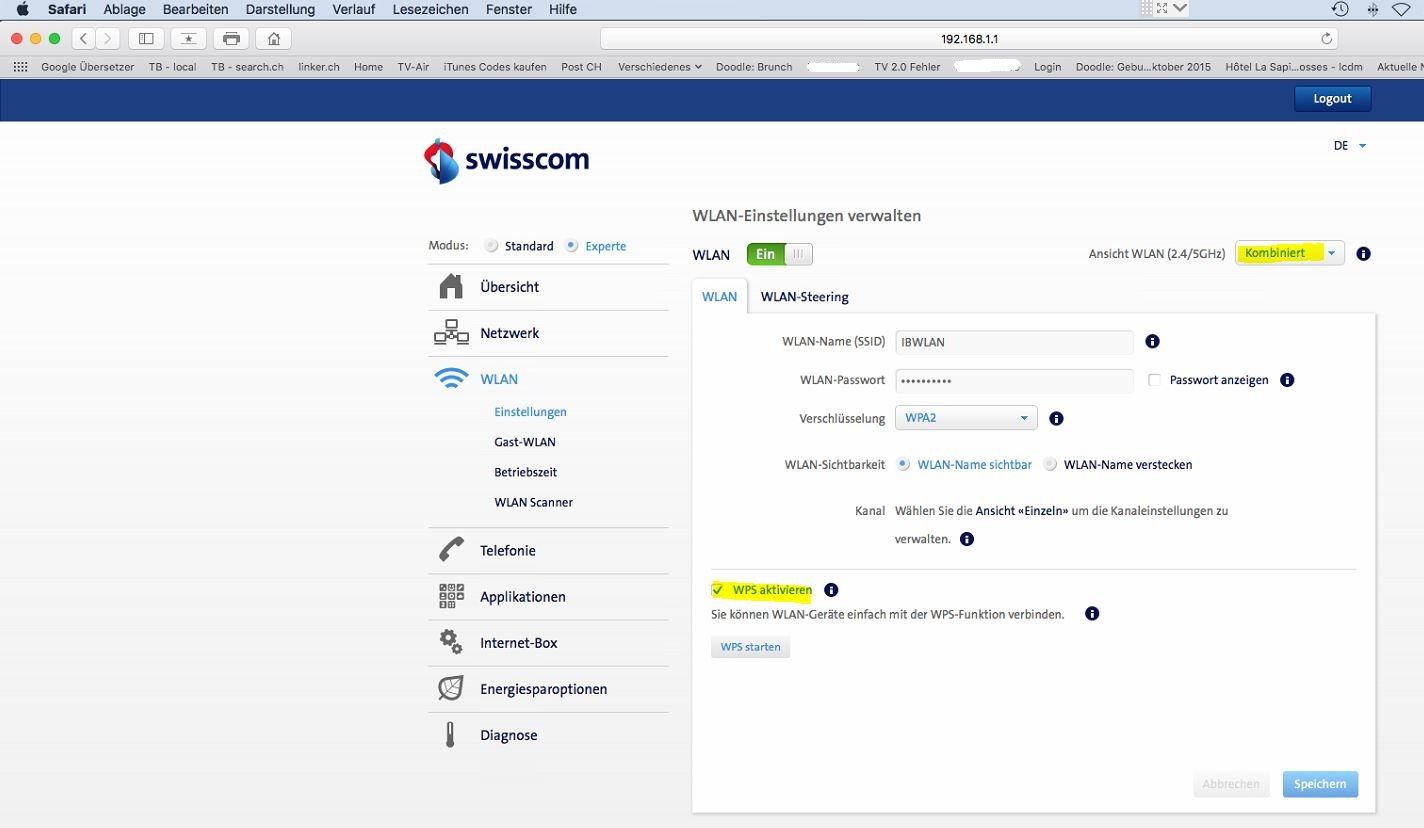Open the Applikationen grid icon

click(x=451, y=596)
